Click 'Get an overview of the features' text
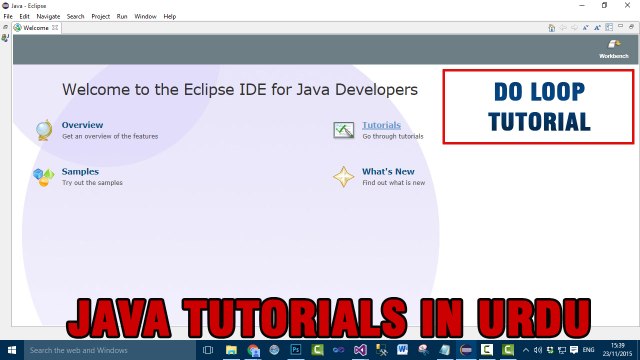The height and width of the screenshot is (360, 640). click(x=110, y=136)
